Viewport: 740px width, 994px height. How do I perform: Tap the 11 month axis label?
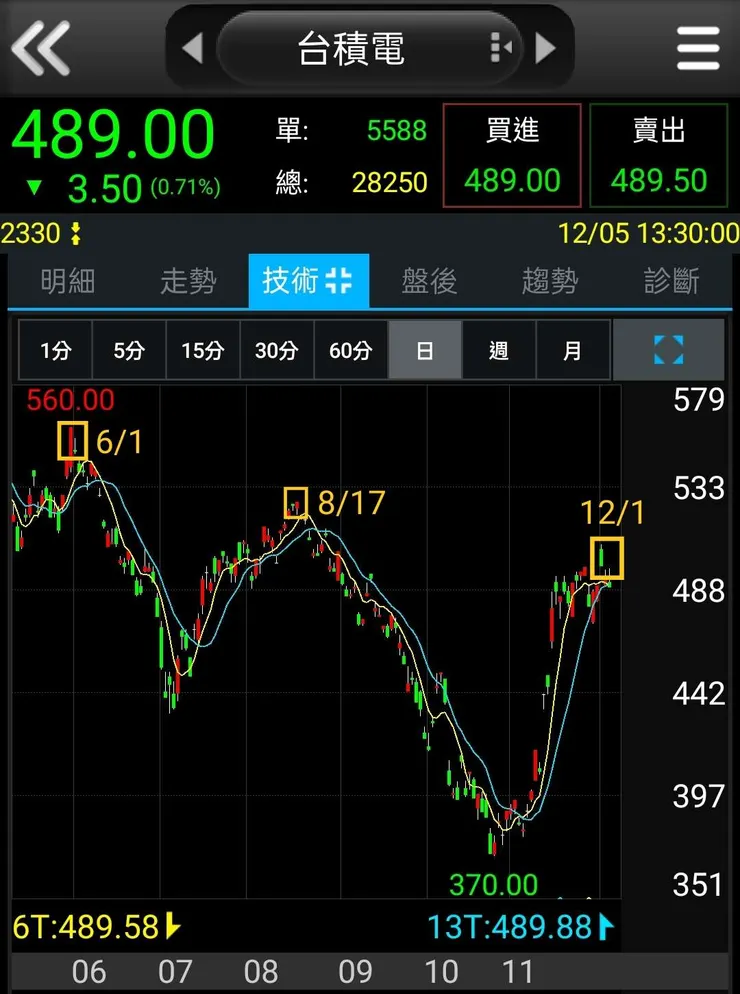coord(517,972)
